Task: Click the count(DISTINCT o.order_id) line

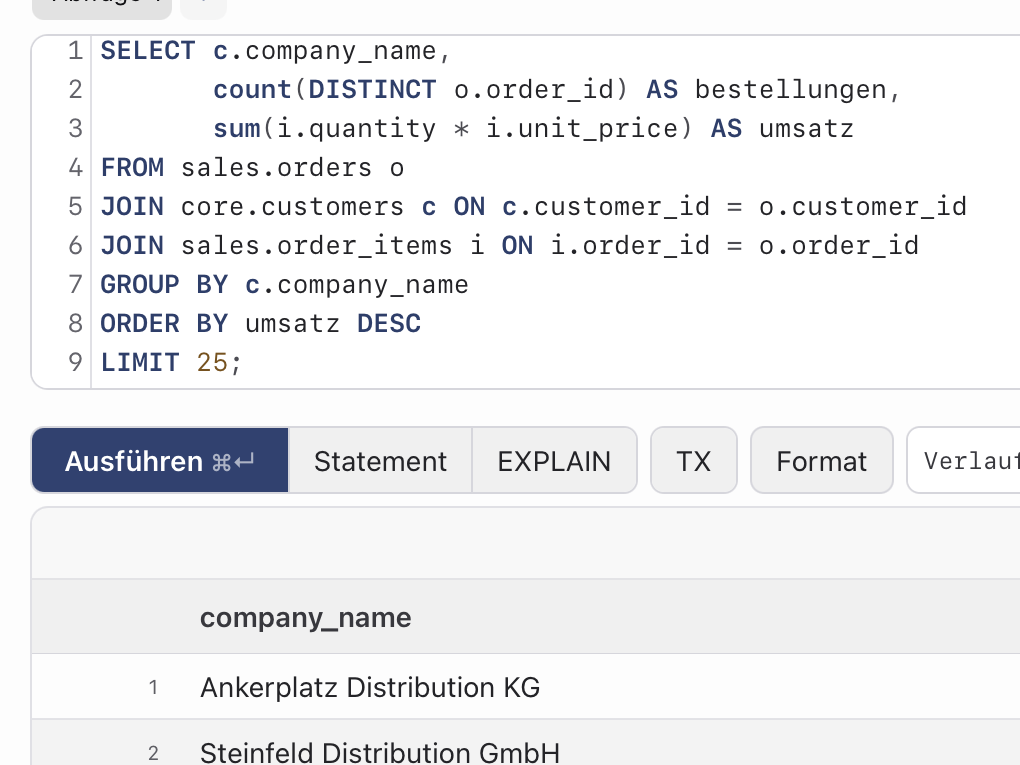Action: click(557, 90)
